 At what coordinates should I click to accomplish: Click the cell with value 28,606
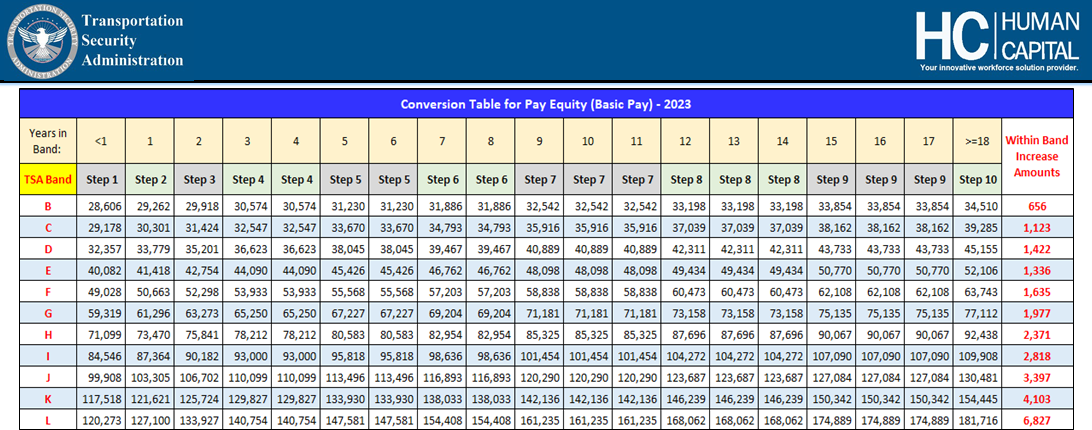(x=101, y=206)
